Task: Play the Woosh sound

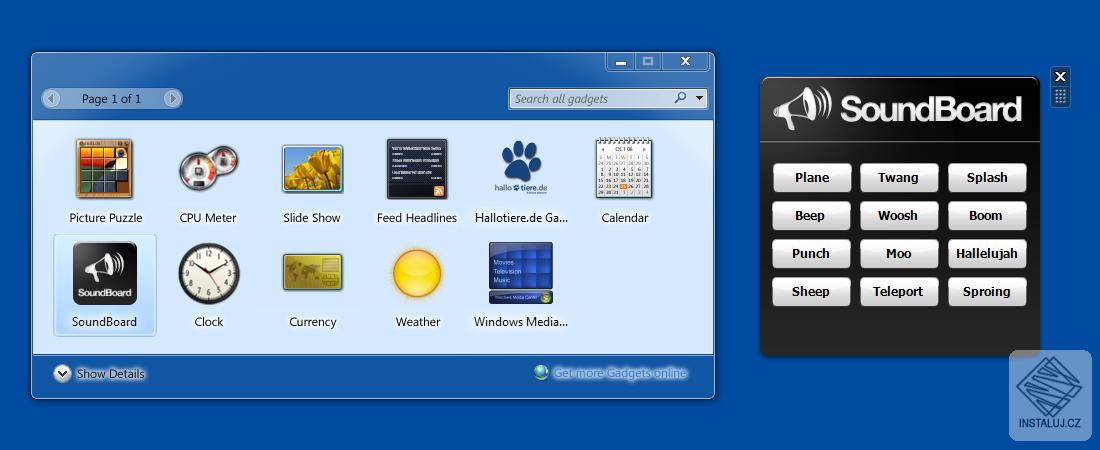Action: tap(899, 216)
